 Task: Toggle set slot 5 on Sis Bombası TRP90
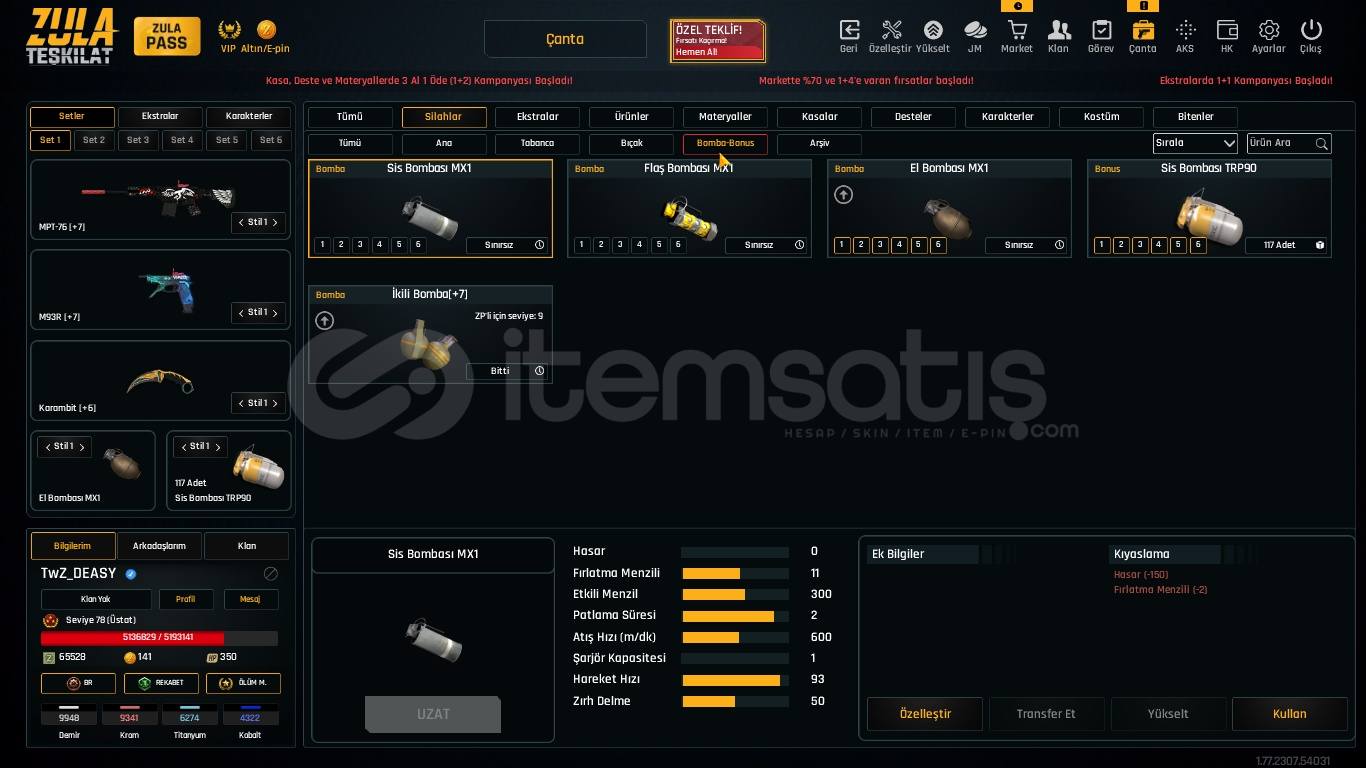[x=1178, y=245]
